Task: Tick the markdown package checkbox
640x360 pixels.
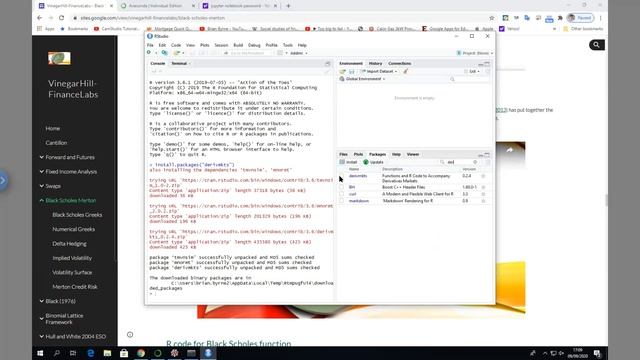Action: 342,201
